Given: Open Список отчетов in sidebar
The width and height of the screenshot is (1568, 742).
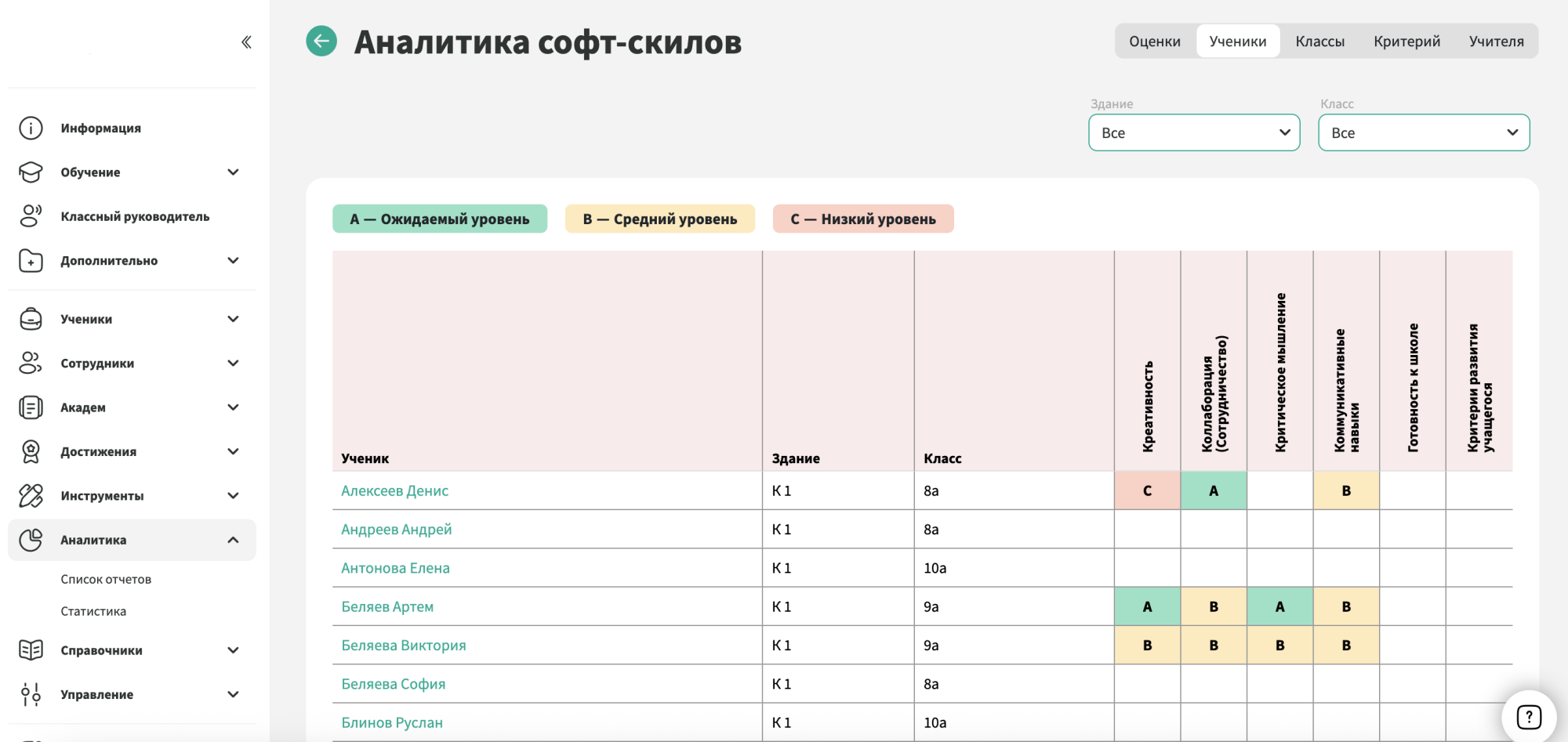Looking at the screenshot, I should 106,580.
